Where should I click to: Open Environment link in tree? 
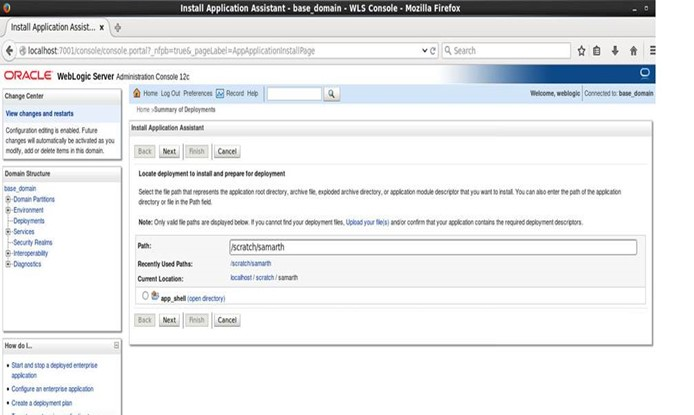[x=28, y=210]
